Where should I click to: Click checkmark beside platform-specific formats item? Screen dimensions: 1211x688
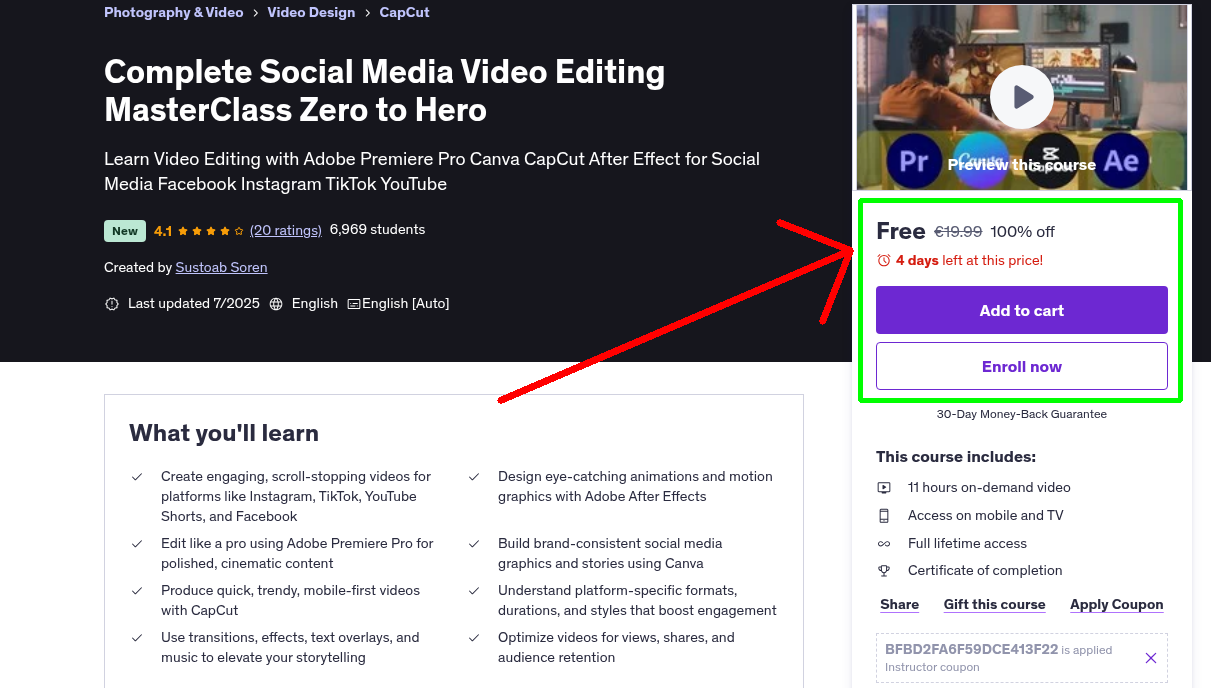[x=474, y=591]
